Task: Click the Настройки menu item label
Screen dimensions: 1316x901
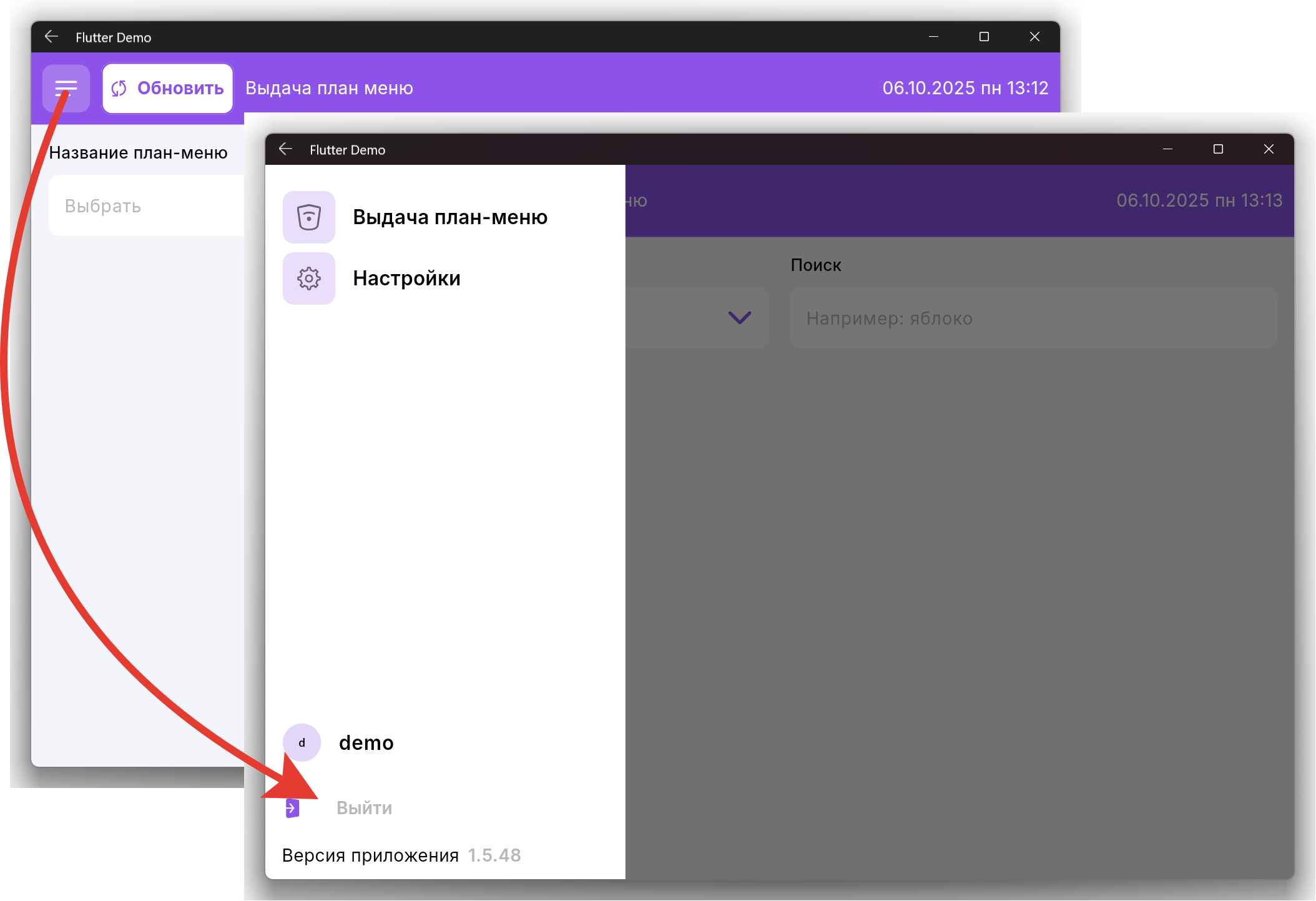Action: pyautogui.click(x=406, y=278)
